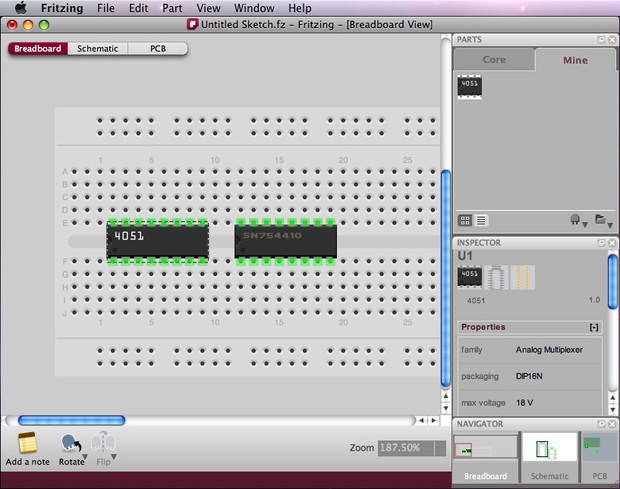
Task: Collapse the Properties section
Action: 594,327
